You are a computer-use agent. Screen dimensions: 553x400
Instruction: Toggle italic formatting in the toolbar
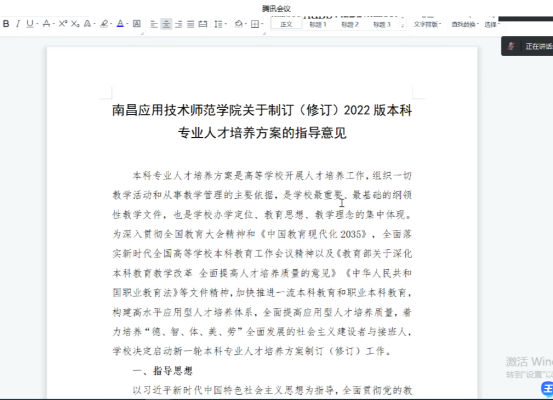(18, 24)
